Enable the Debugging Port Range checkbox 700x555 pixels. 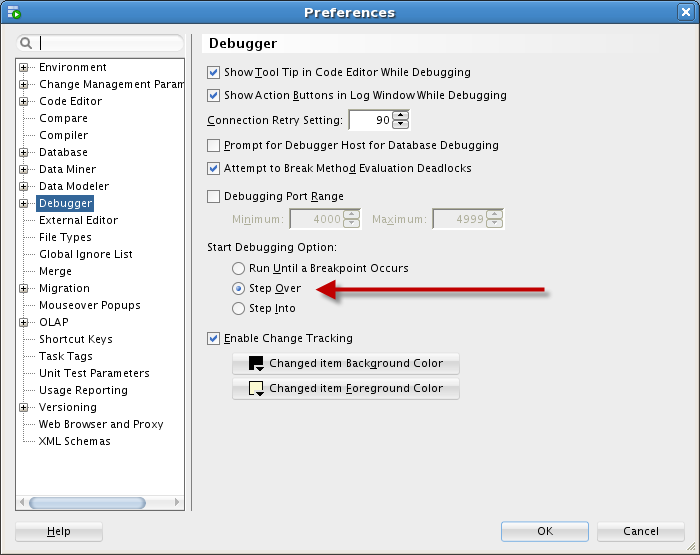coord(213,196)
